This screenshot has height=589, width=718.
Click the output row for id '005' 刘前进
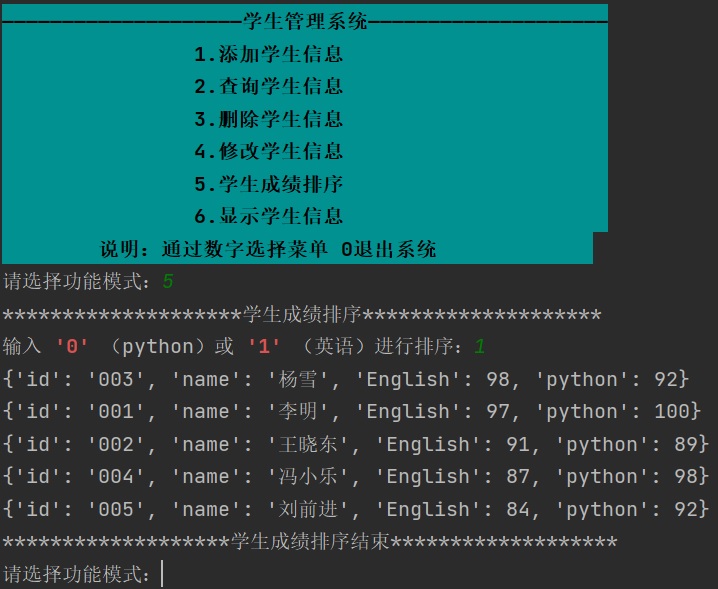(356, 509)
